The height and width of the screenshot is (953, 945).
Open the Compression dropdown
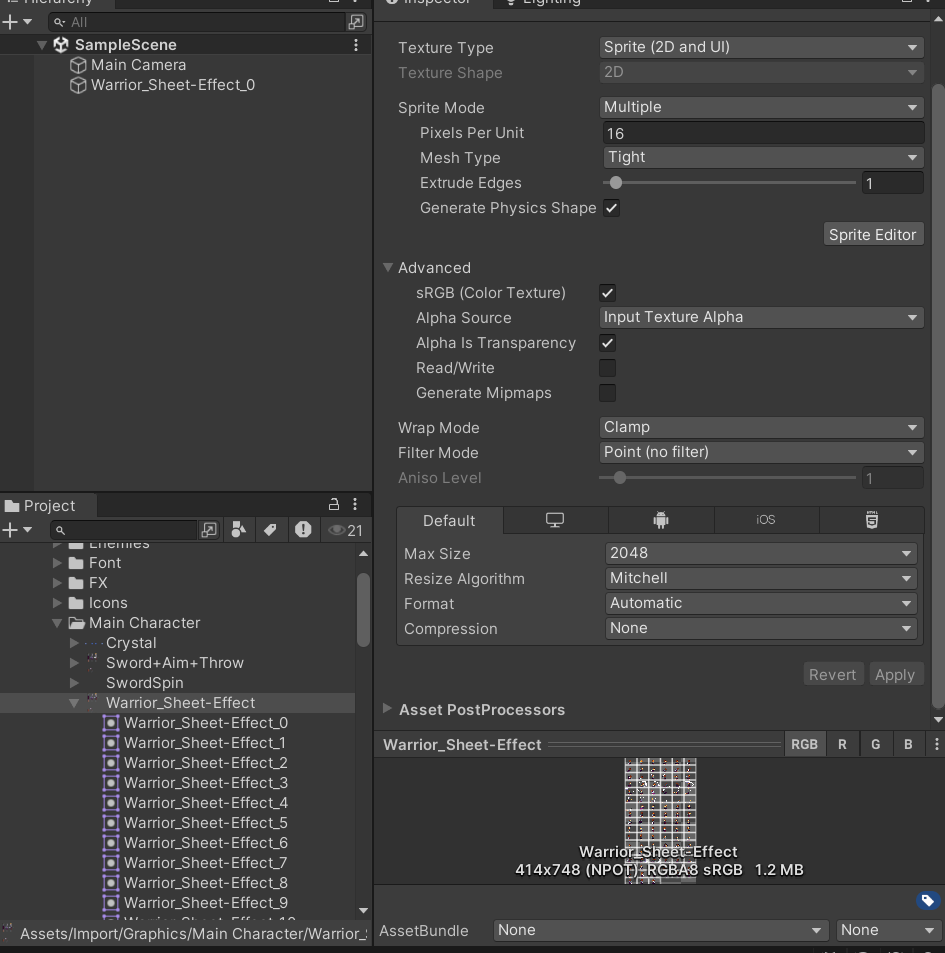click(x=761, y=628)
